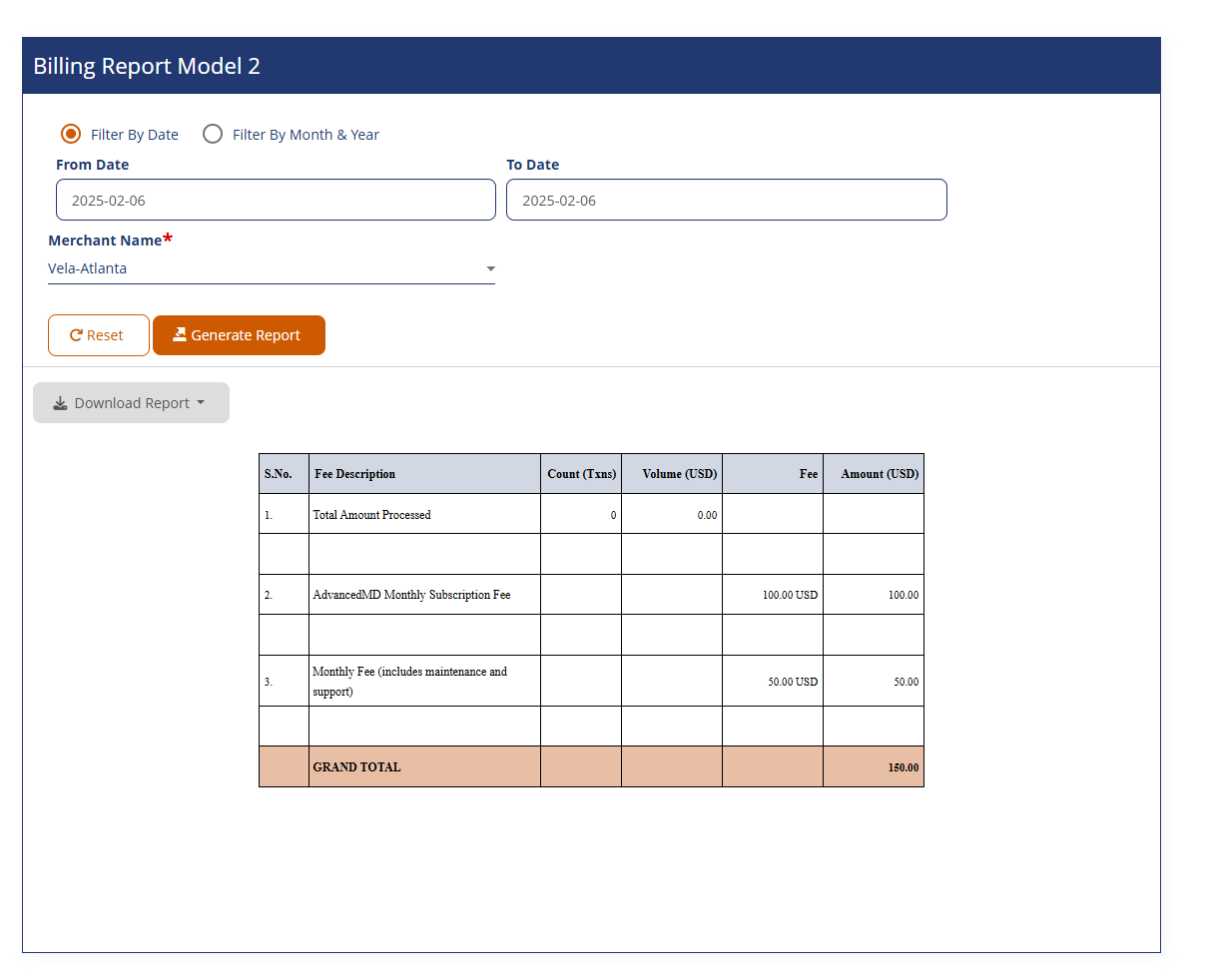Click the Billing Report Model 2 header

[146, 66]
